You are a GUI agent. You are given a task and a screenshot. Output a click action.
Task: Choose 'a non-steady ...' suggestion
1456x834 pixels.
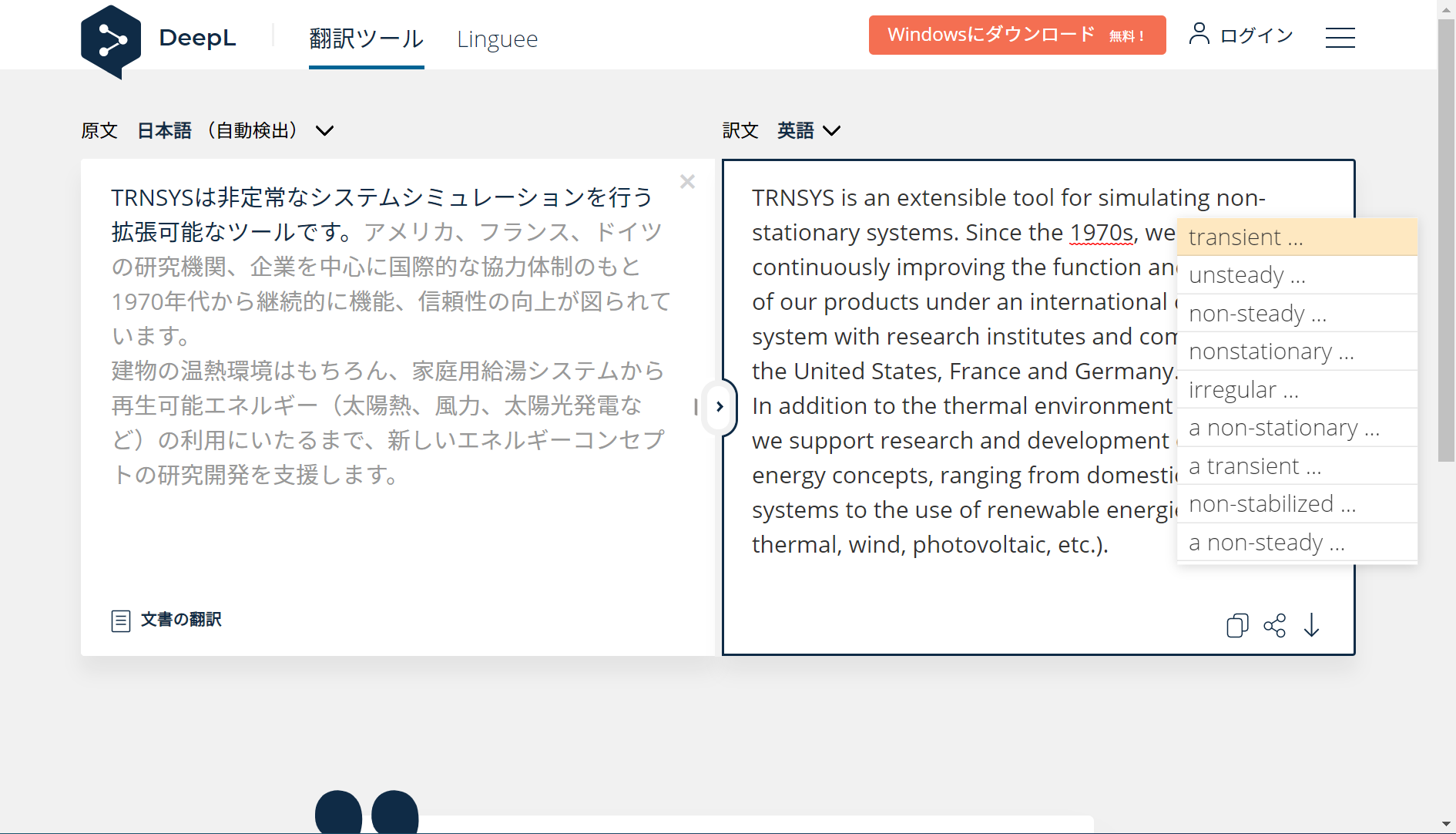pos(1297,543)
